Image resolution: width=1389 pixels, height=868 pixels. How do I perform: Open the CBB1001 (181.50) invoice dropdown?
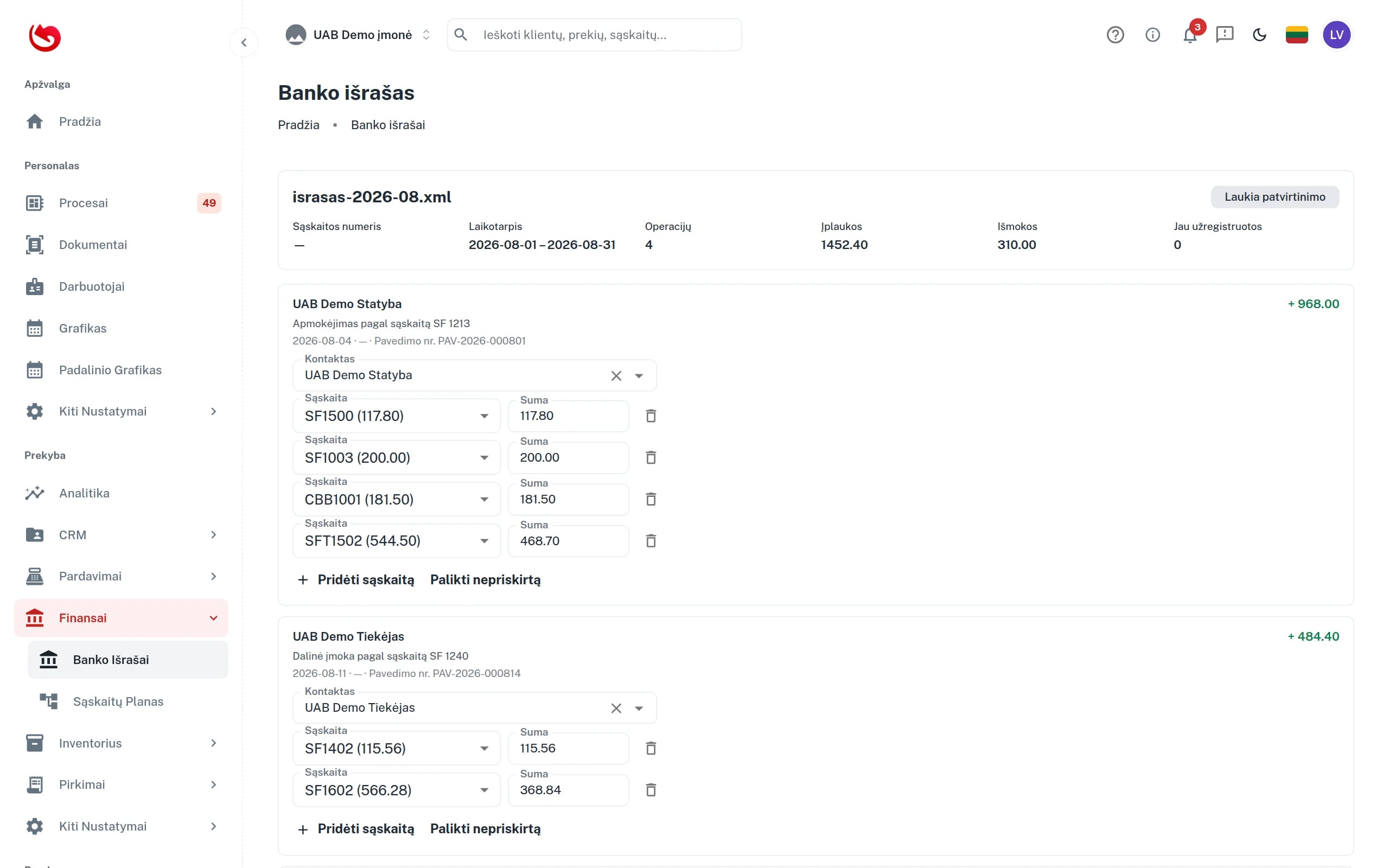point(396,500)
